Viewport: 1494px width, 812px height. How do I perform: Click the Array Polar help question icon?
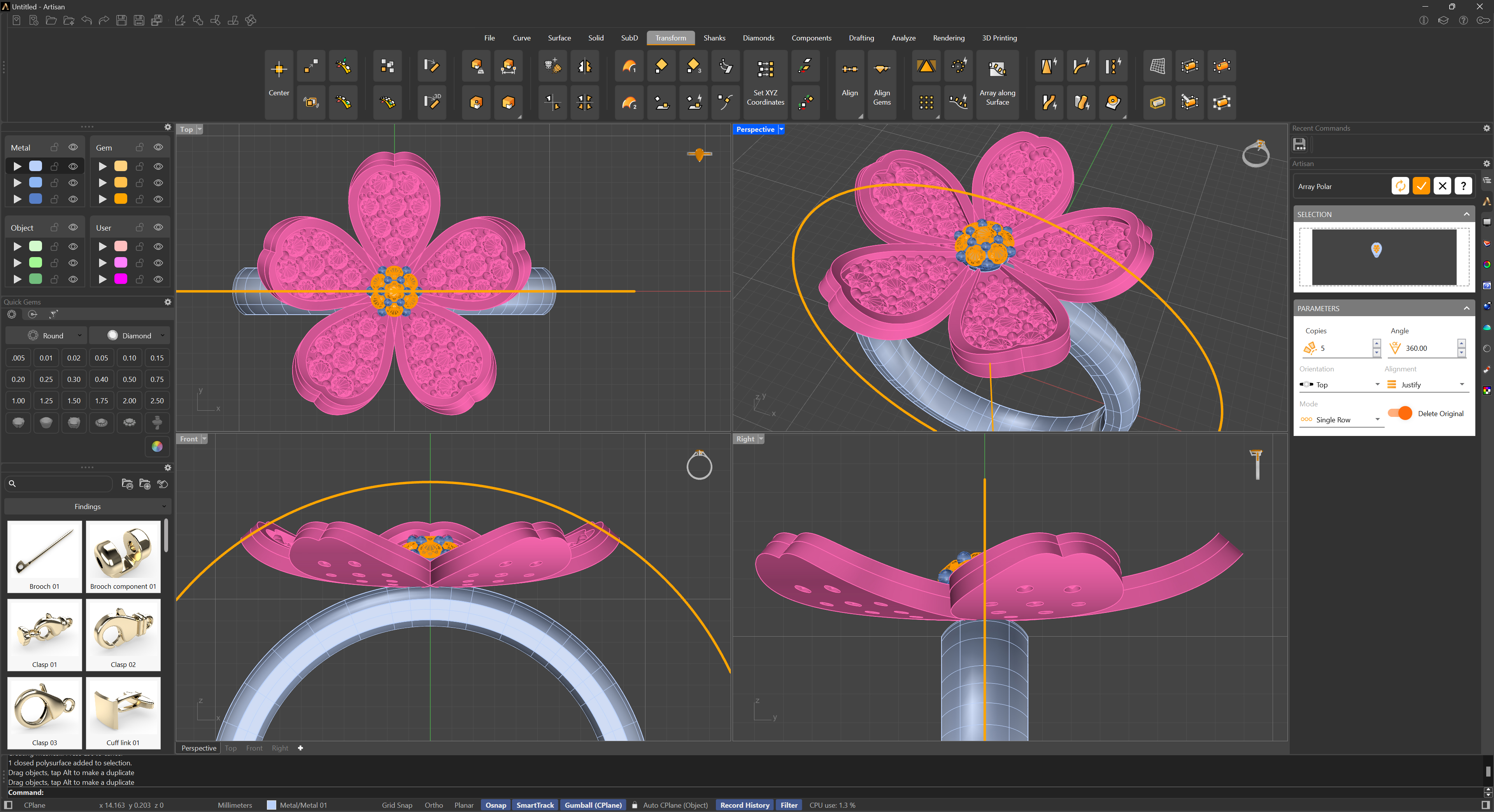click(x=1463, y=186)
